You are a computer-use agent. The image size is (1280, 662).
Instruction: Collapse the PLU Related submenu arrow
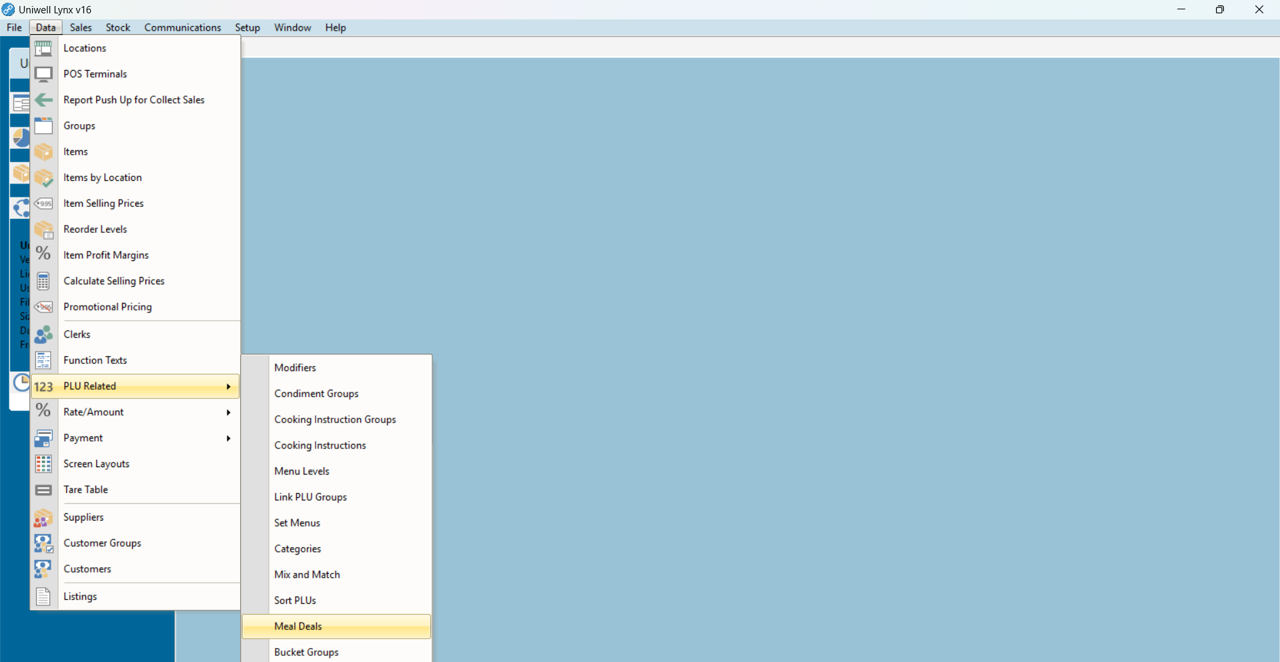click(x=228, y=386)
